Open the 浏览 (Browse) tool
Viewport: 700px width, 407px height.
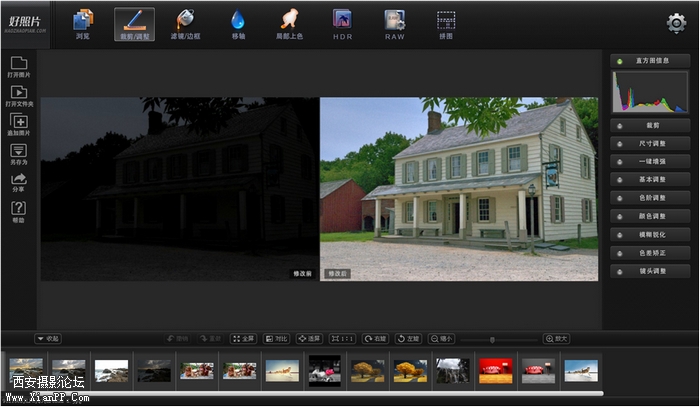[x=82, y=24]
